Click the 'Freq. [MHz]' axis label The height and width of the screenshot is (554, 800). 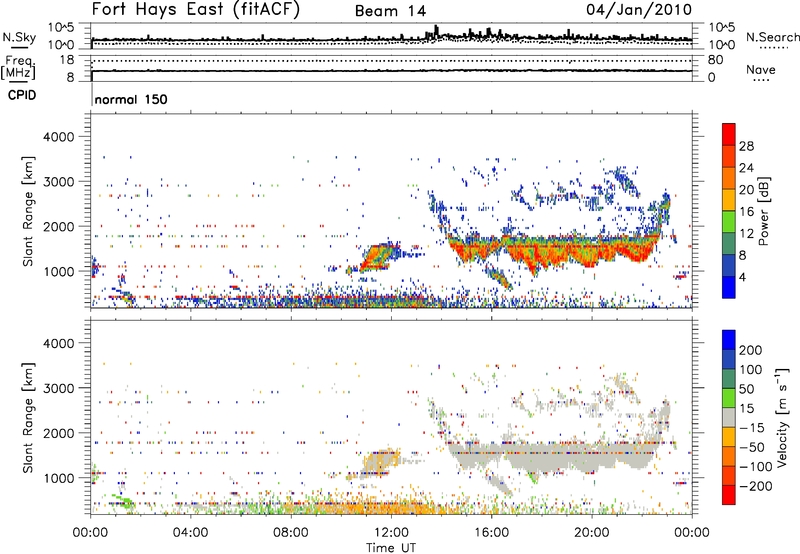[x=18, y=68]
